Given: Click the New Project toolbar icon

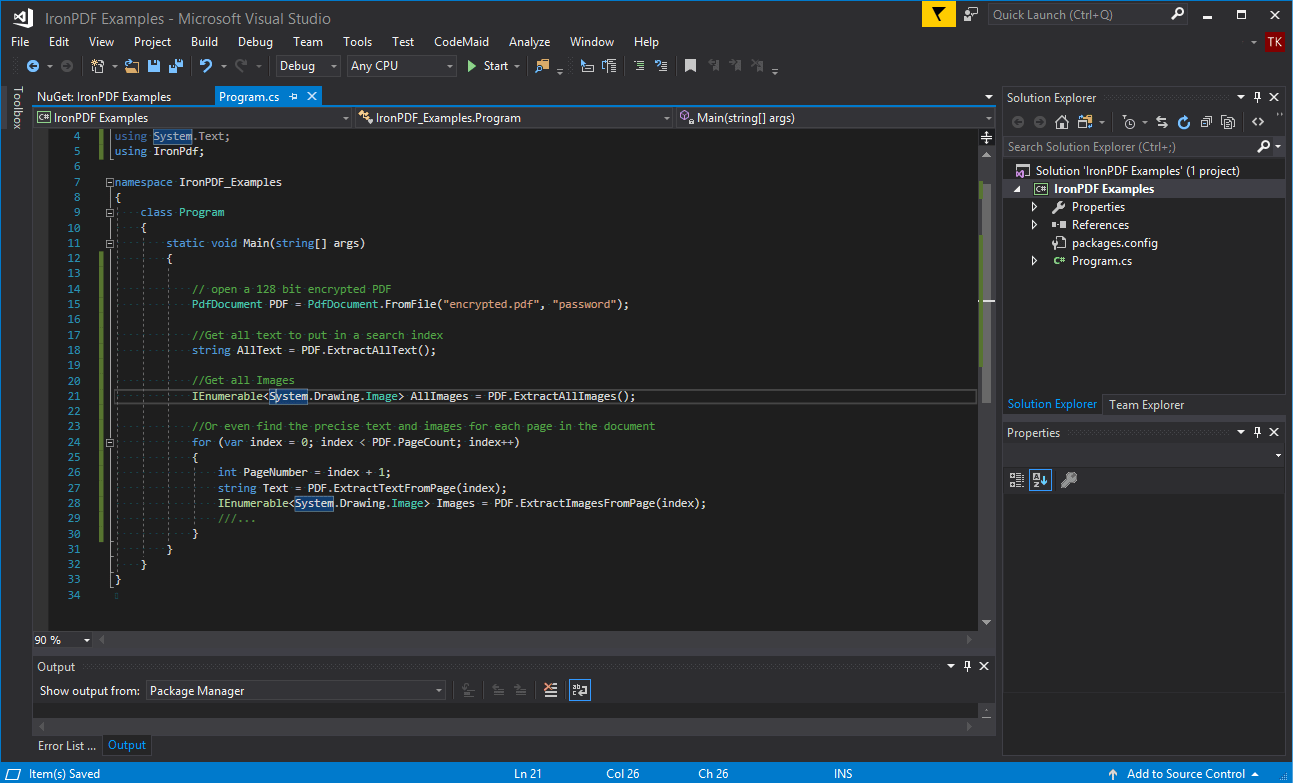Looking at the screenshot, I should 98,66.
